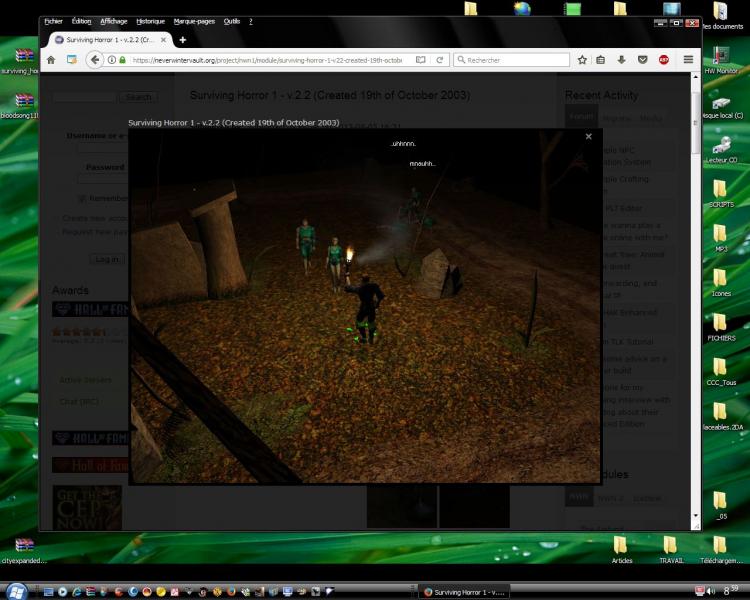Screen dimensions: 750x600
Task: Select the Surviving Horror 1 browser tab
Action: [x=109, y=40]
